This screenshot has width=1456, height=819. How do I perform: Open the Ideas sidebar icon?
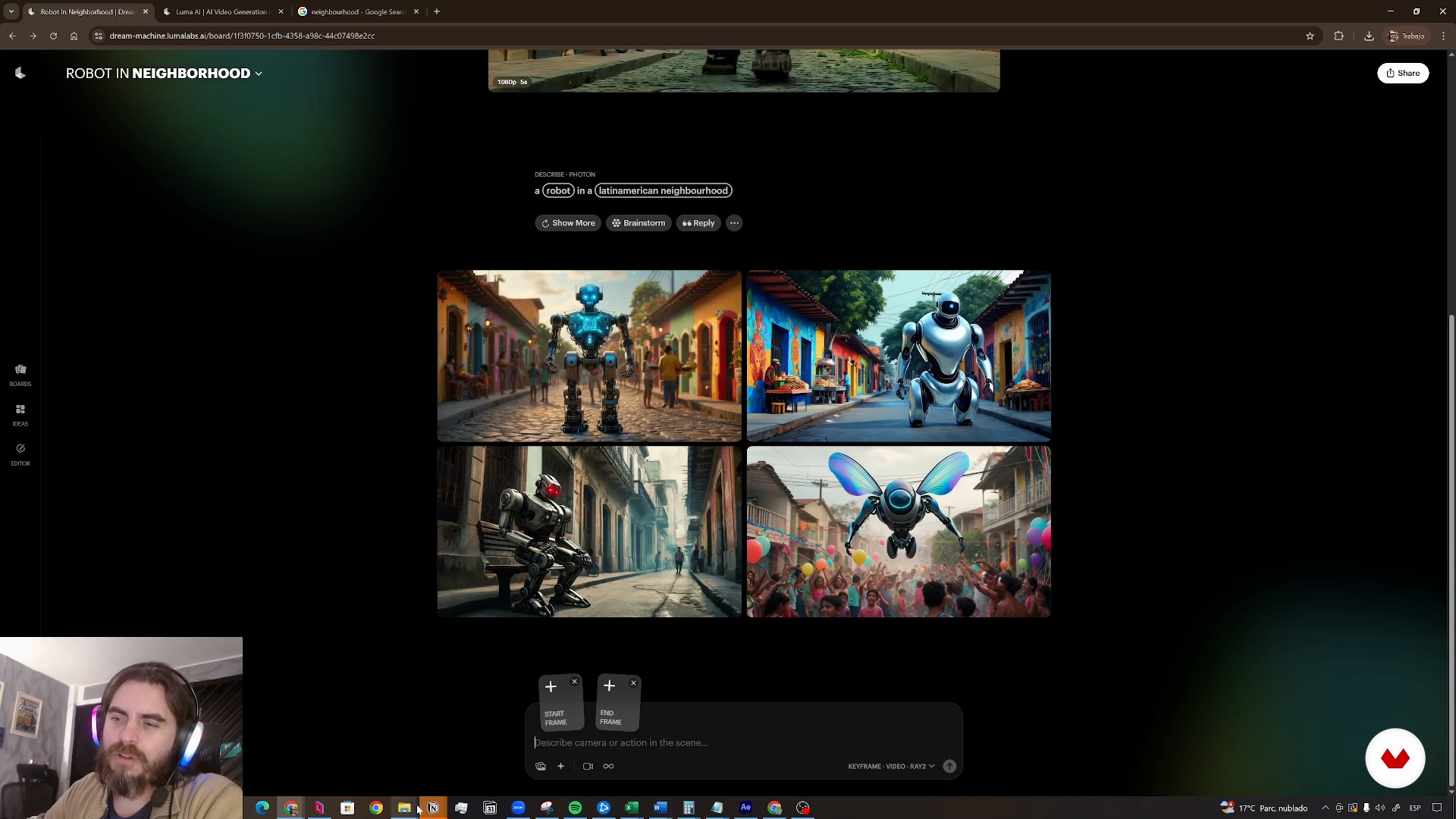click(20, 414)
